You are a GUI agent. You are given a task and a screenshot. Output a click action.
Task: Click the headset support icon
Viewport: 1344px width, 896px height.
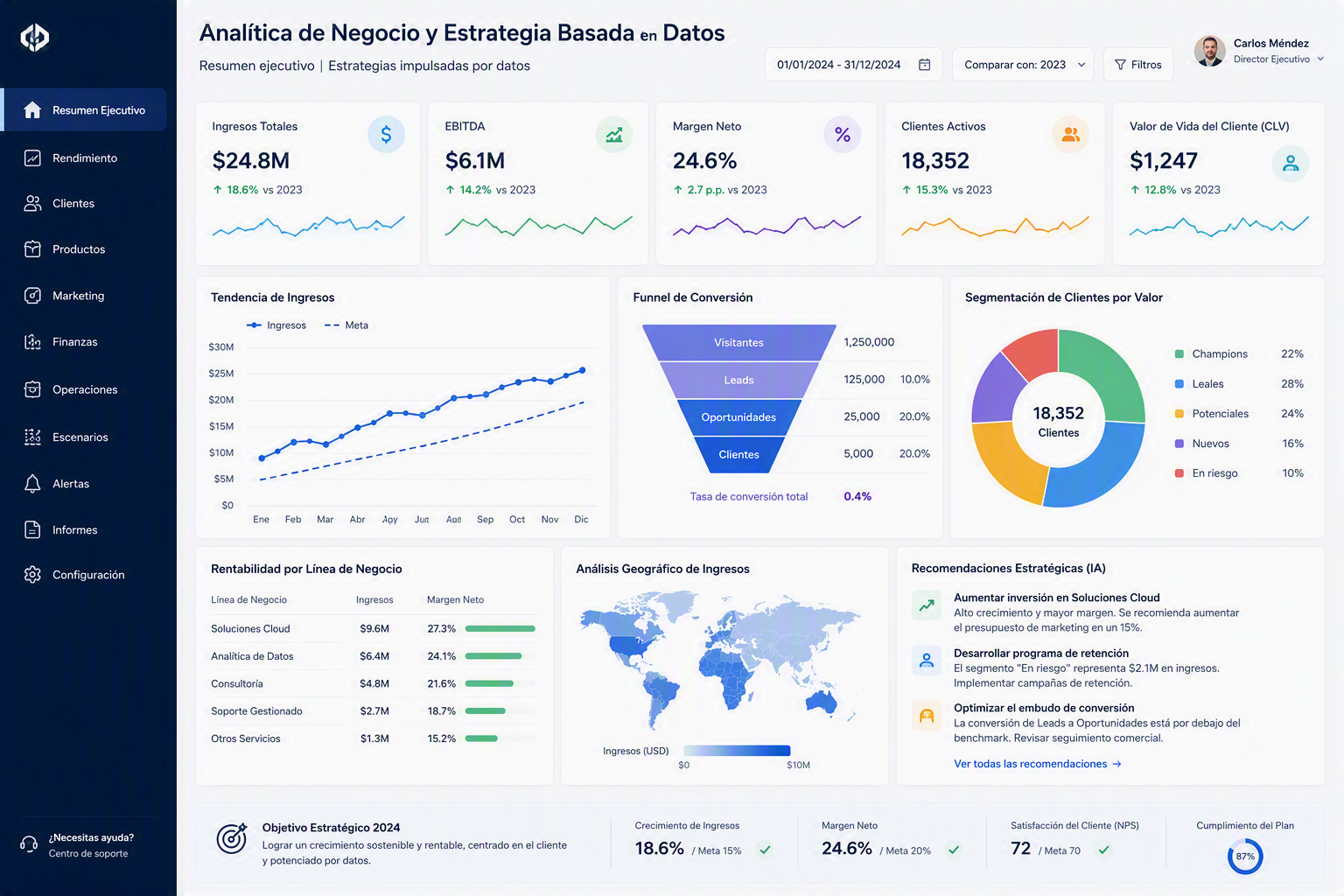pos(29,844)
